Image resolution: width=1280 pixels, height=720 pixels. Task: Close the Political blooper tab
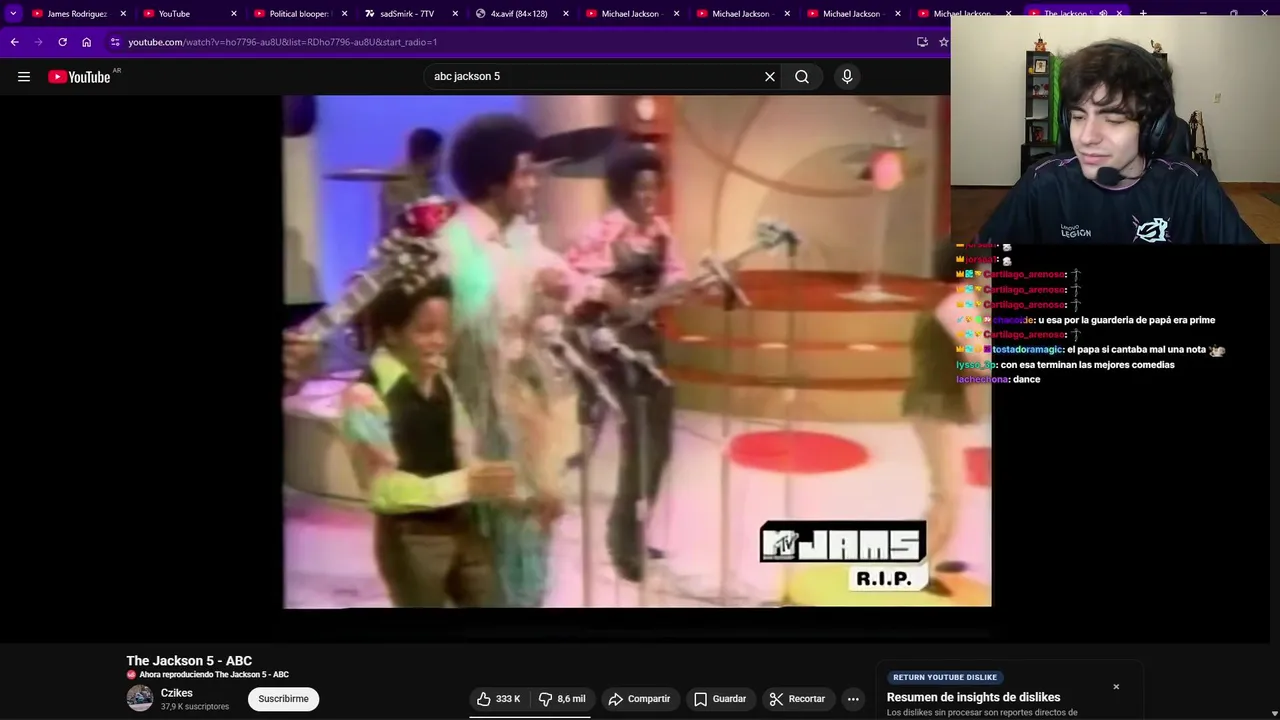pyautogui.click(x=345, y=14)
